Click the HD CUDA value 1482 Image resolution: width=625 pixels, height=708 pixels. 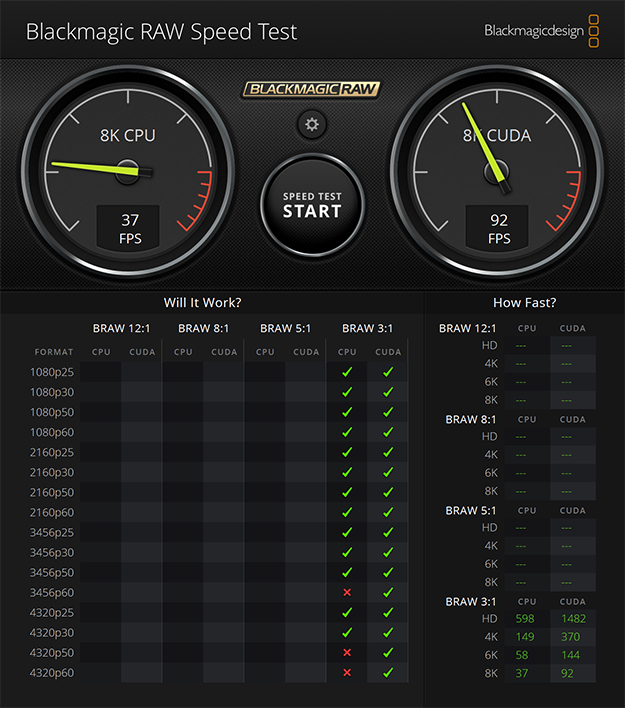pyautogui.click(x=573, y=619)
